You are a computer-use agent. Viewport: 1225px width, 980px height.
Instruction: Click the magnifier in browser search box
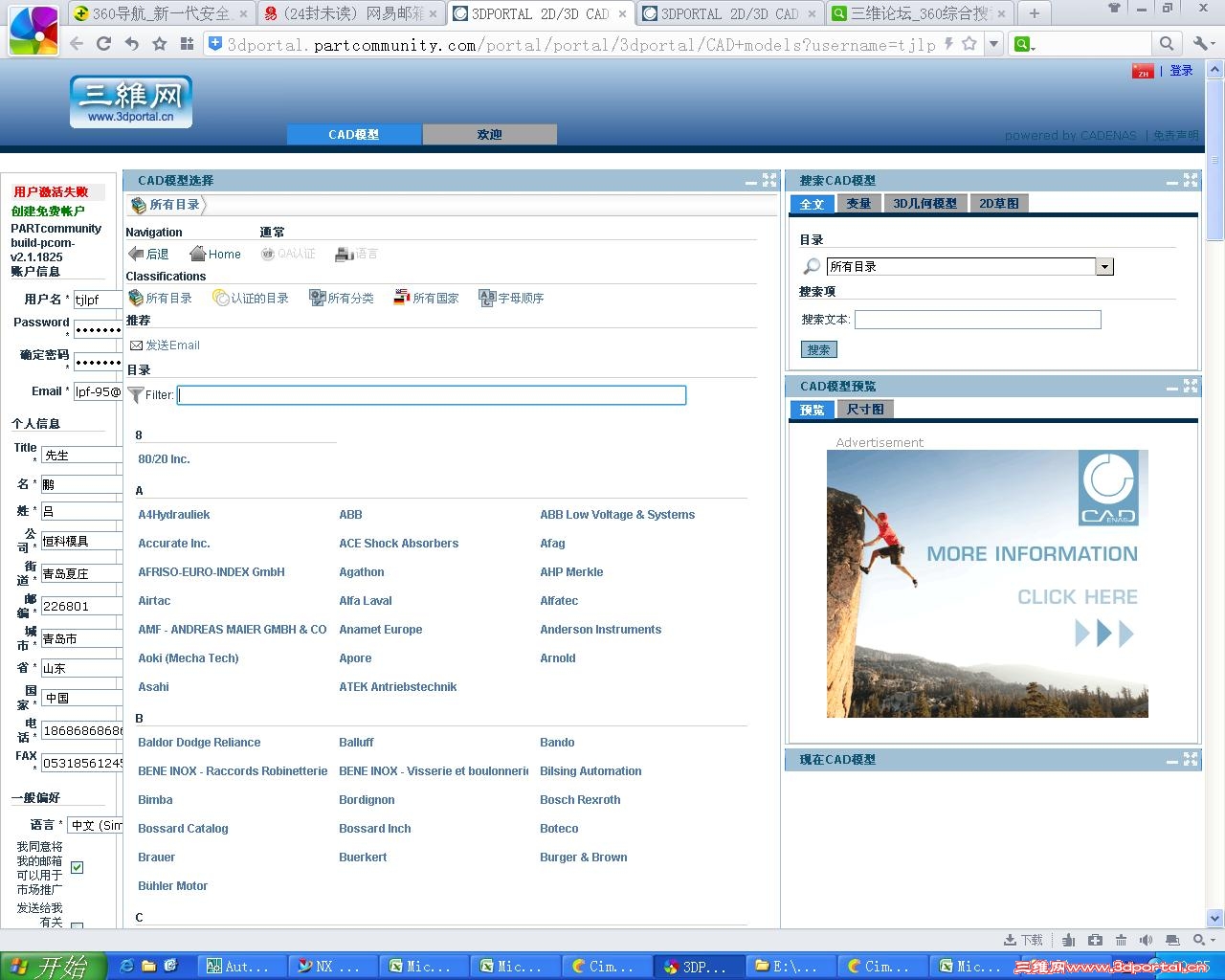(1166, 43)
